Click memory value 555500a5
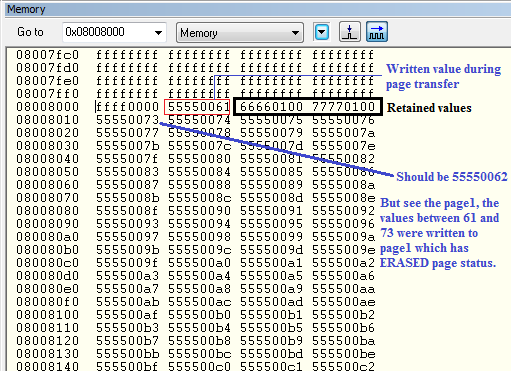The width and height of the screenshot is (511, 371). click(x=271, y=276)
